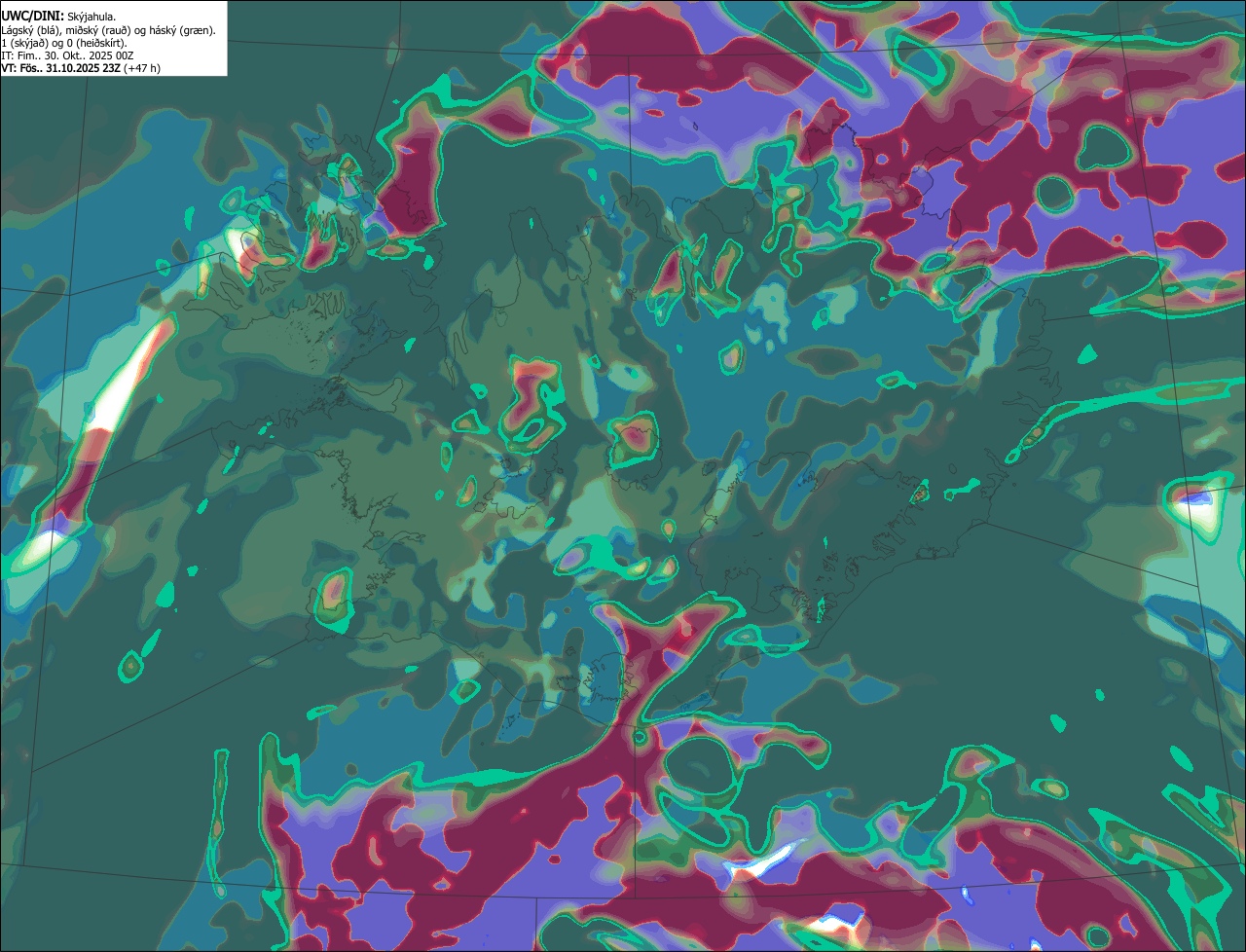Click the "IT: Fim.. 30. Okt.. 2025 00Z" line

pos(67,56)
